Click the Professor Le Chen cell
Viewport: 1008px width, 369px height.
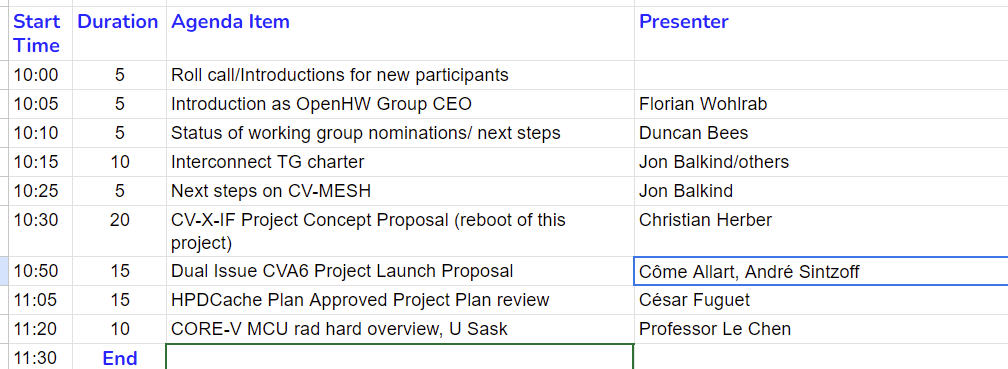coord(821,329)
